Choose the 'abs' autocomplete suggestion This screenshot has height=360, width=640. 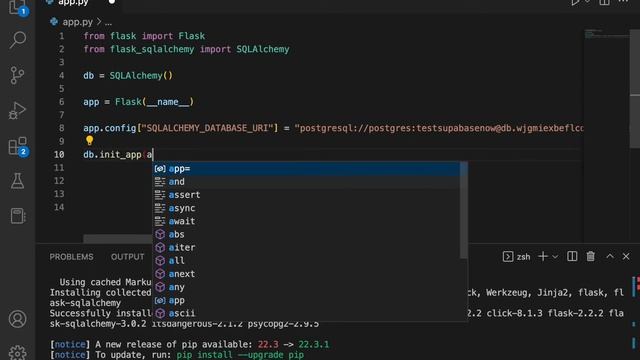[307, 234]
